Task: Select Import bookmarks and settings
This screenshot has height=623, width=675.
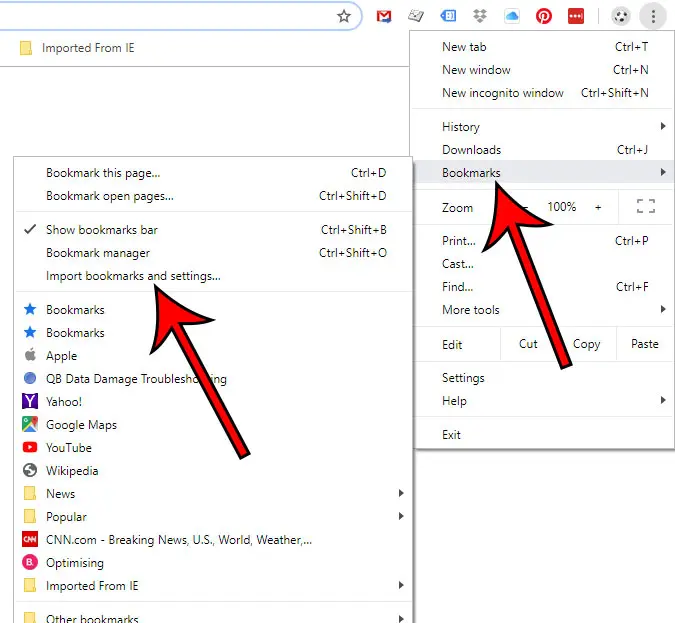Action: click(x=133, y=276)
